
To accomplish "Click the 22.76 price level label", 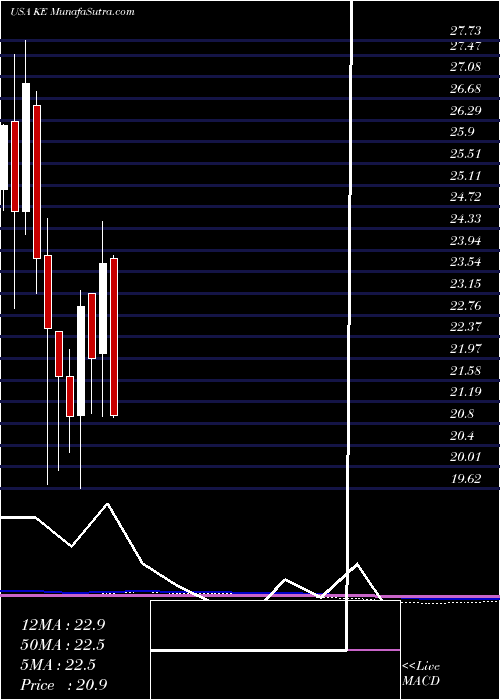I will [466, 306].
